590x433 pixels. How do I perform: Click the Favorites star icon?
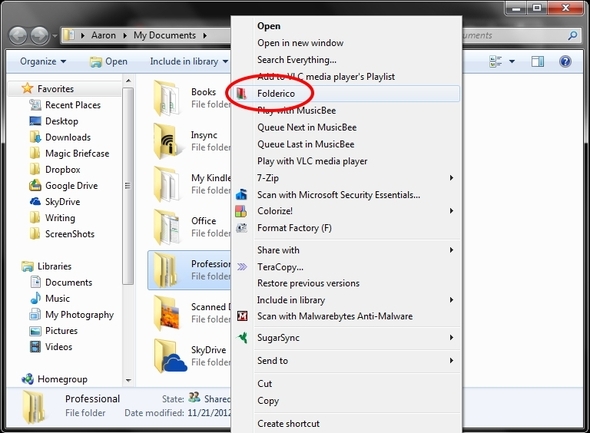[x=27, y=88]
